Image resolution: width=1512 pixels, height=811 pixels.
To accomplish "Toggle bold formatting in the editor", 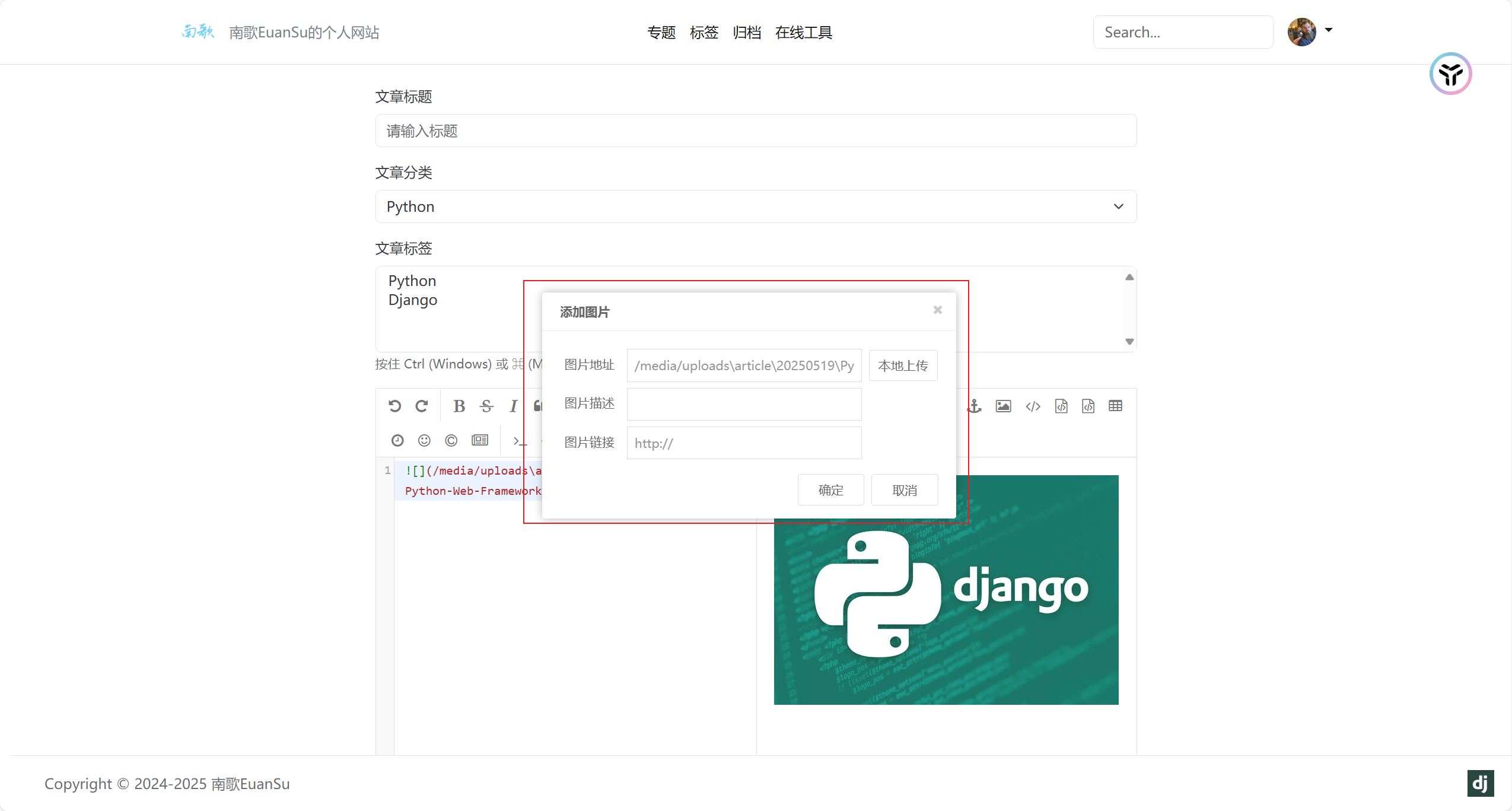I will (459, 406).
